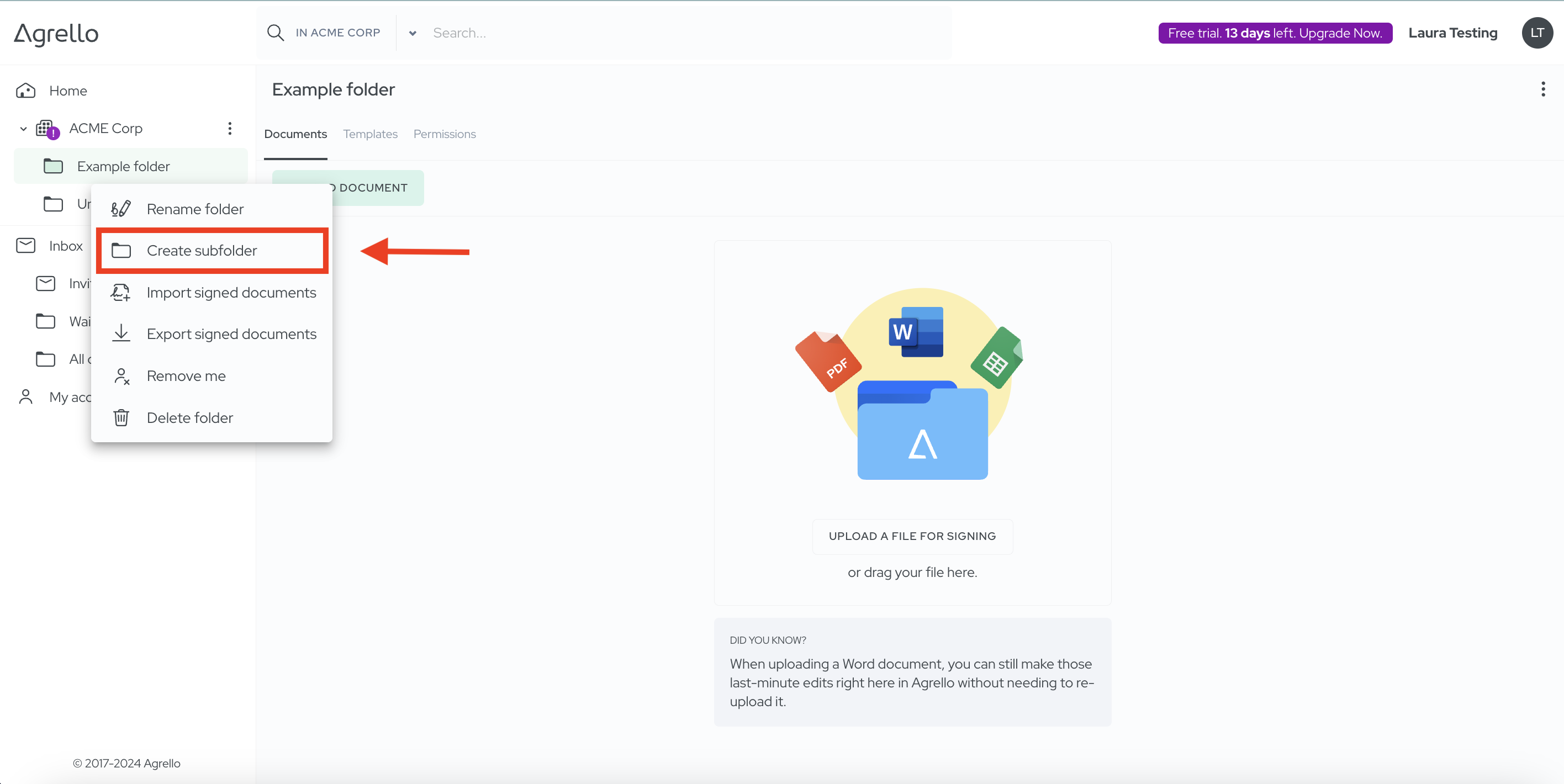
Task: Select Create subfolder from the menu
Action: [202, 251]
